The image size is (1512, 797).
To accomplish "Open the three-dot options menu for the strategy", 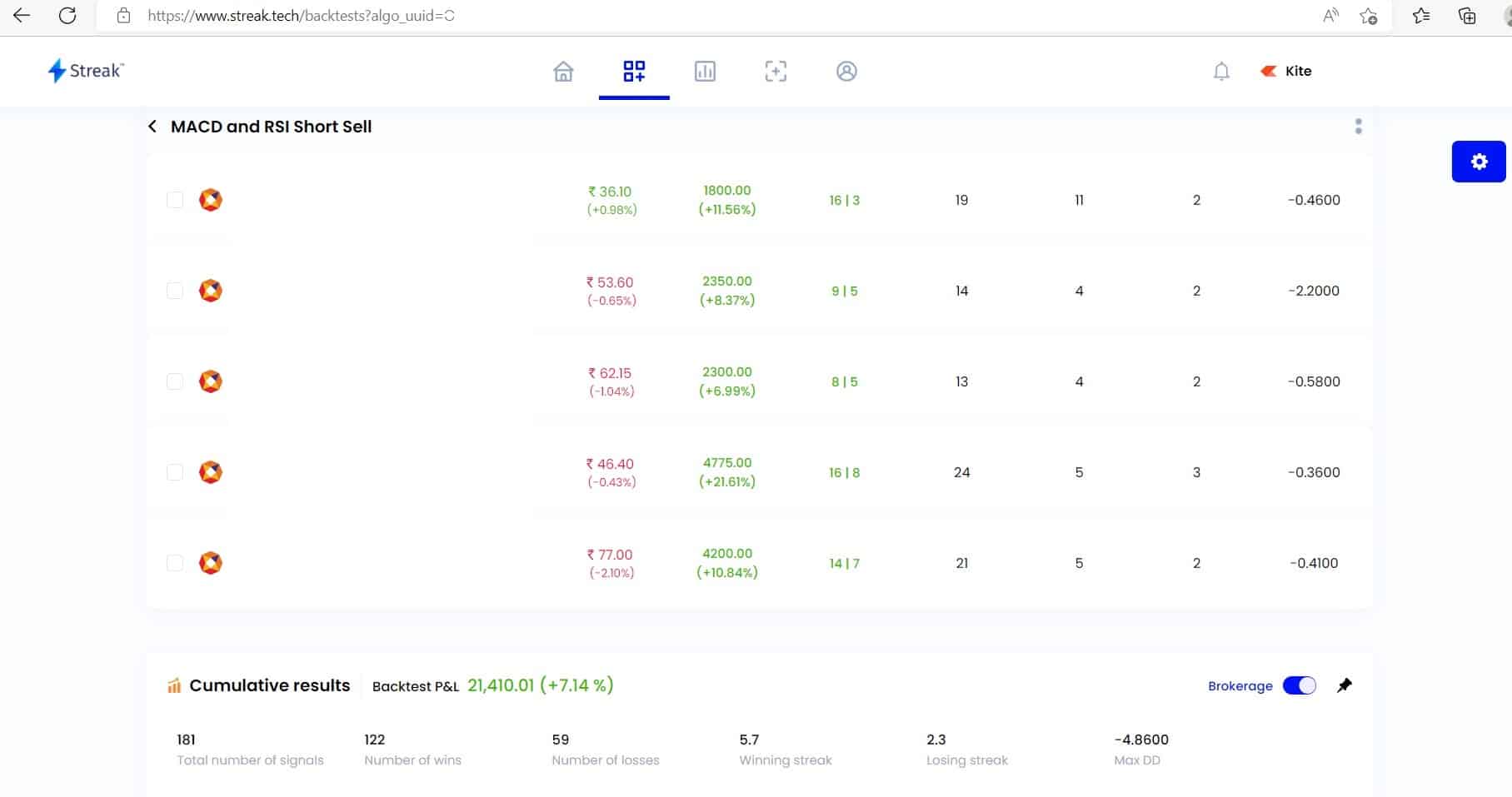I will (1358, 127).
